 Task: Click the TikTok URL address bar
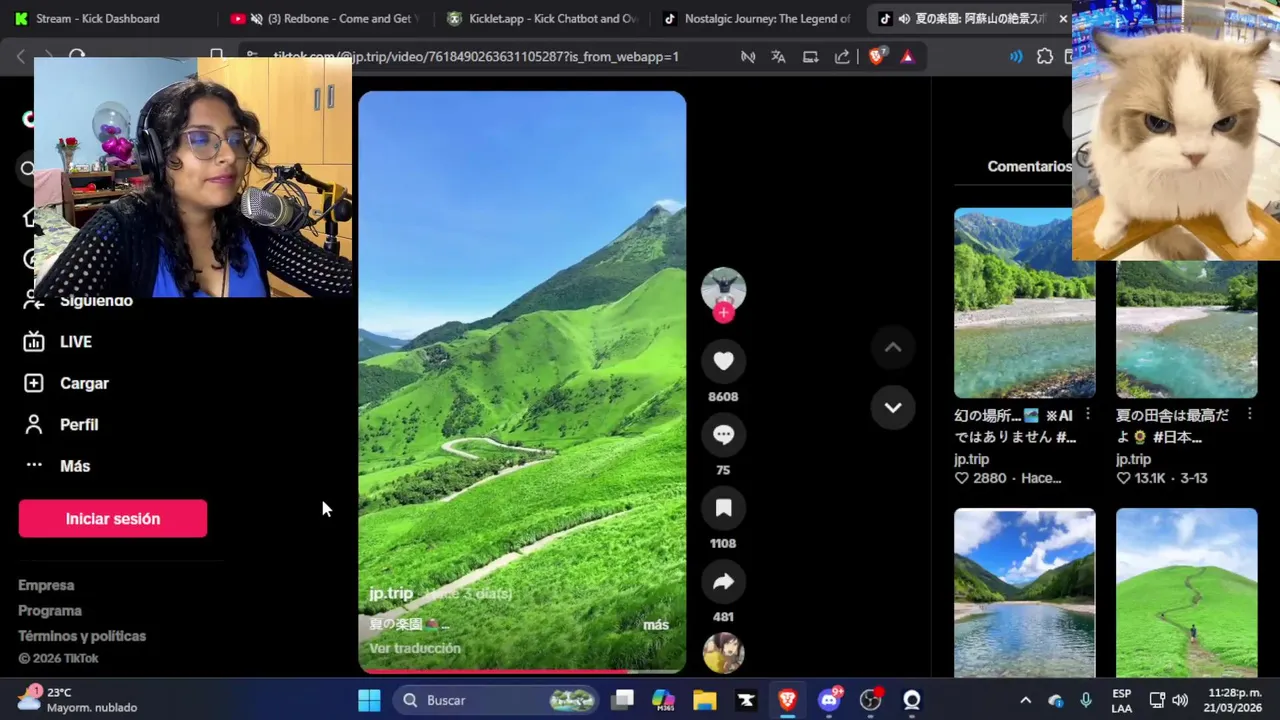click(x=476, y=56)
